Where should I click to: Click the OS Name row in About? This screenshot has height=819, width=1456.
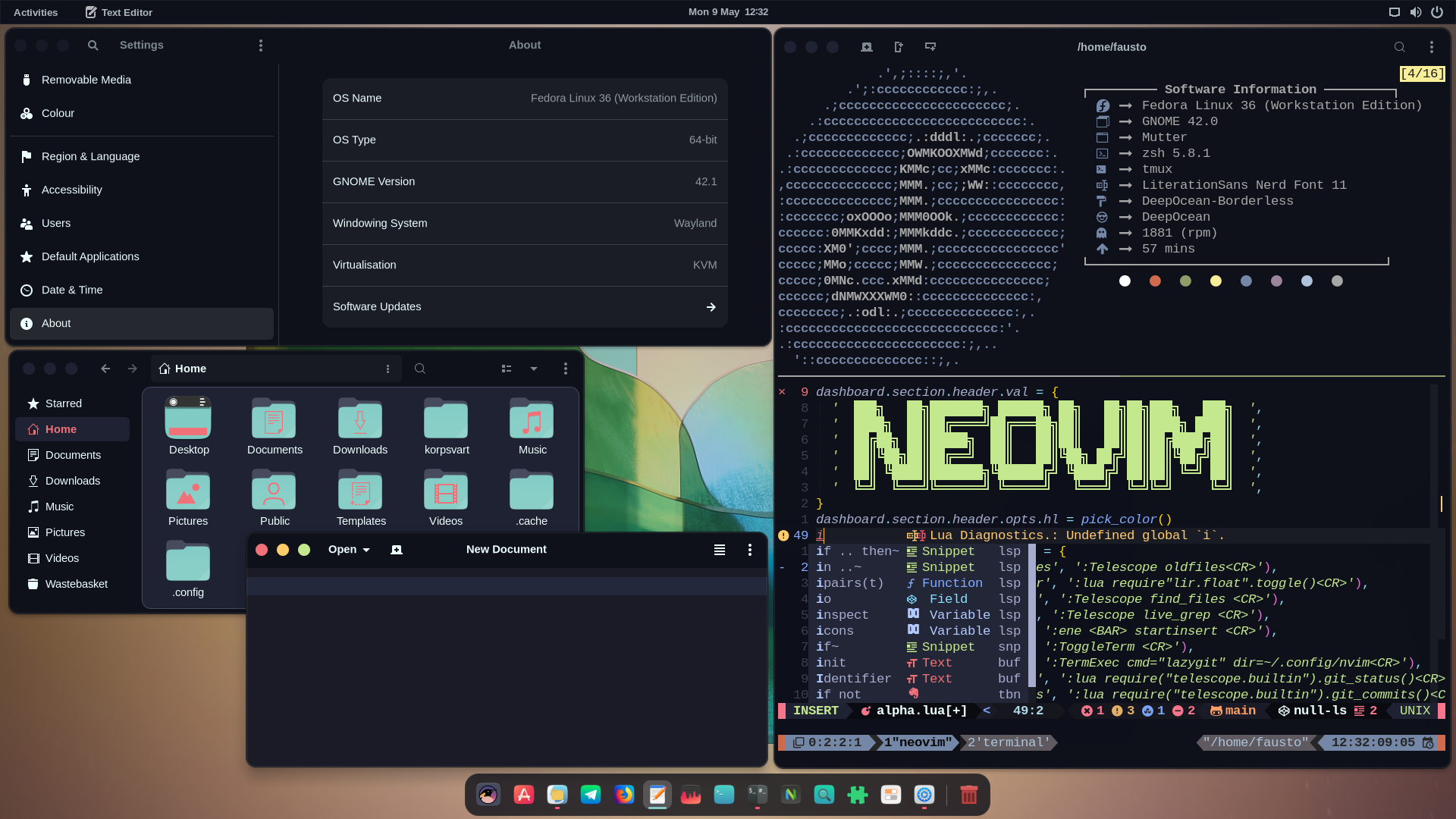click(525, 98)
